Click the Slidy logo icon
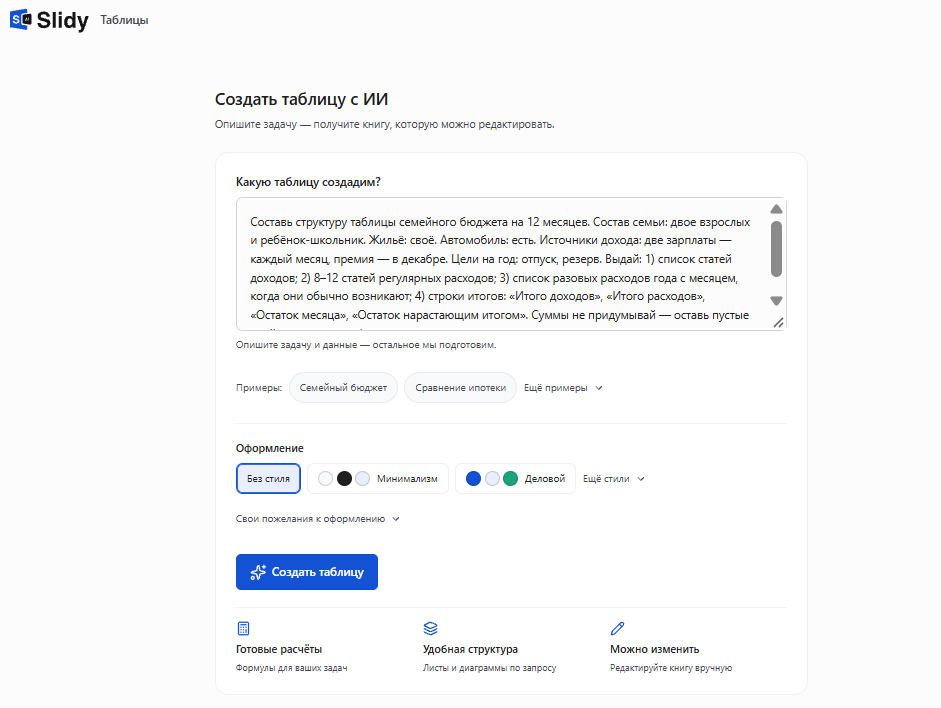Image resolution: width=941 pixels, height=708 pixels. [20, 19]
